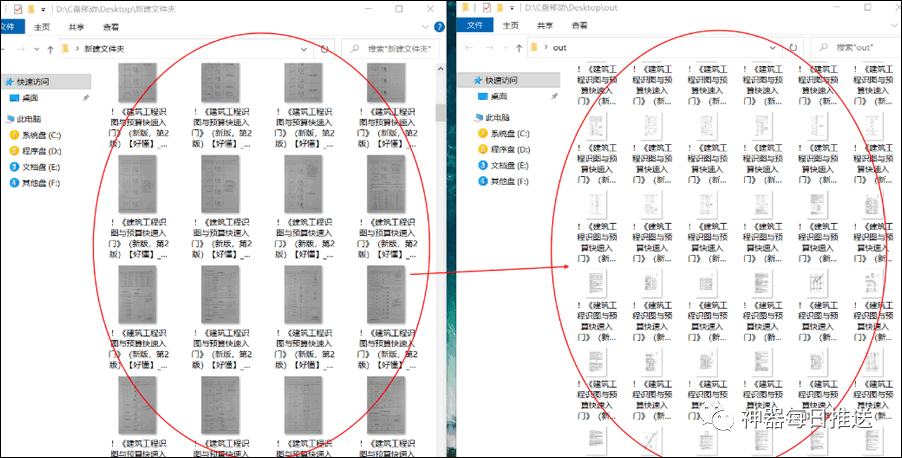Screen dimensions: 902x458
Task: Switch to 主页 tab in 新建文件夹 window
Action: point(42,27)
